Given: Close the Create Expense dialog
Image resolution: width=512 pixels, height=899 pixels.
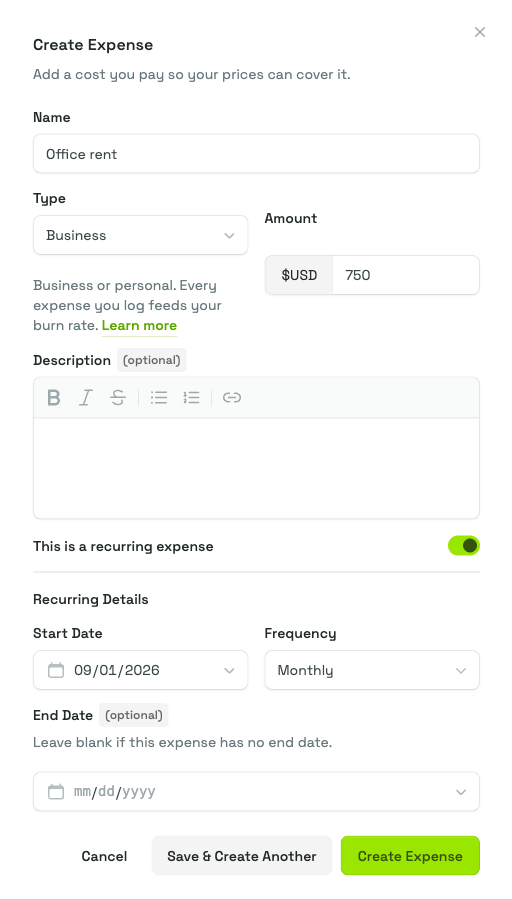Looking at the screenshot, I should coord(479,32).
